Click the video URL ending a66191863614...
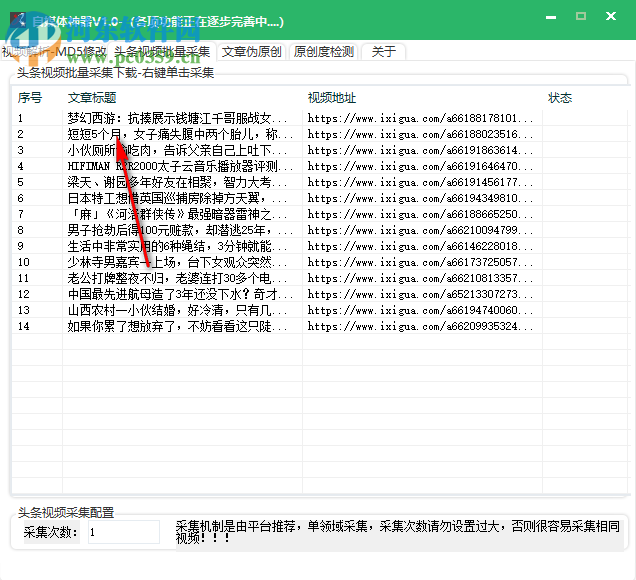 [x=420, y=150]
